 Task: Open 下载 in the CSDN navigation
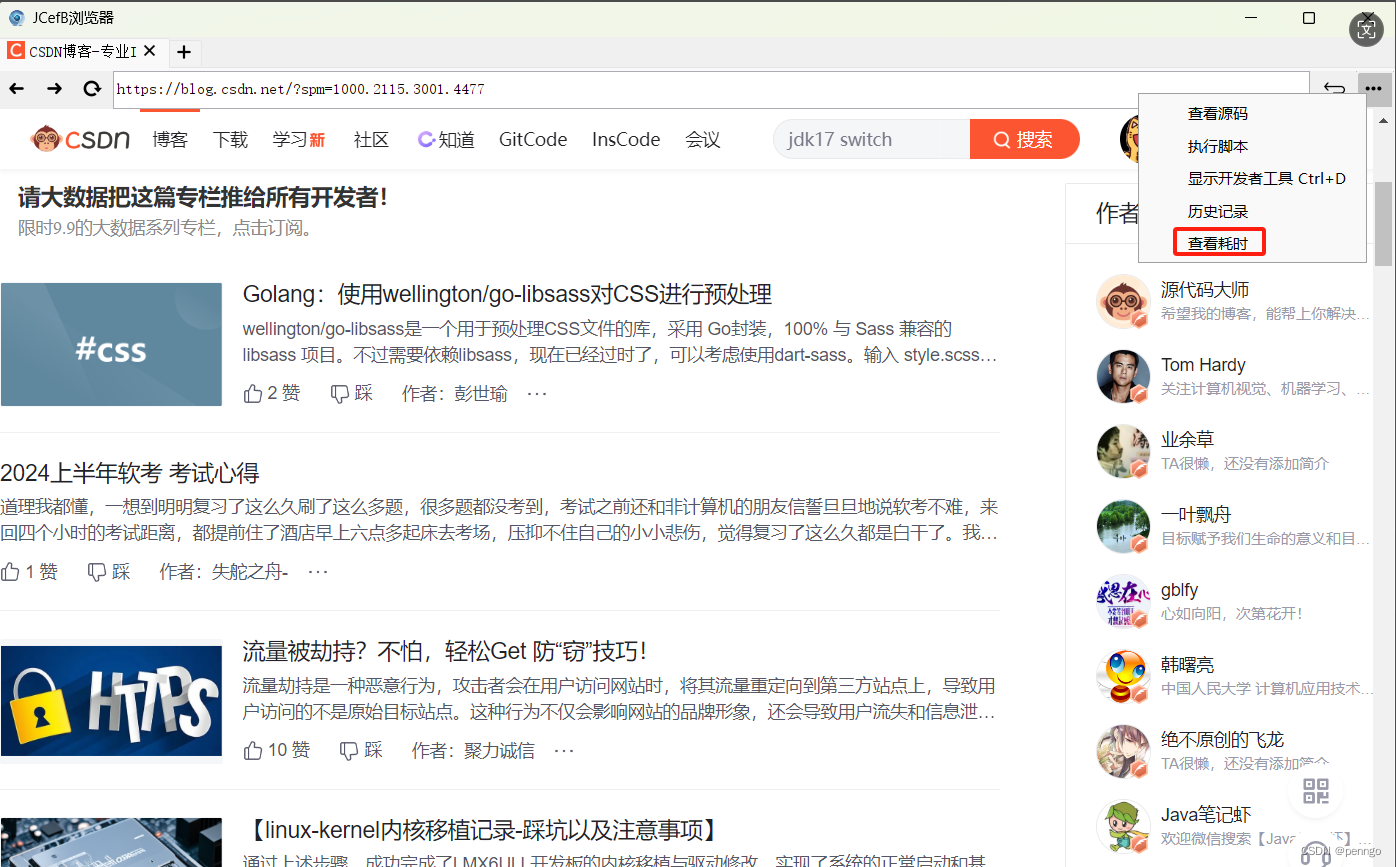tap(230, 139)
